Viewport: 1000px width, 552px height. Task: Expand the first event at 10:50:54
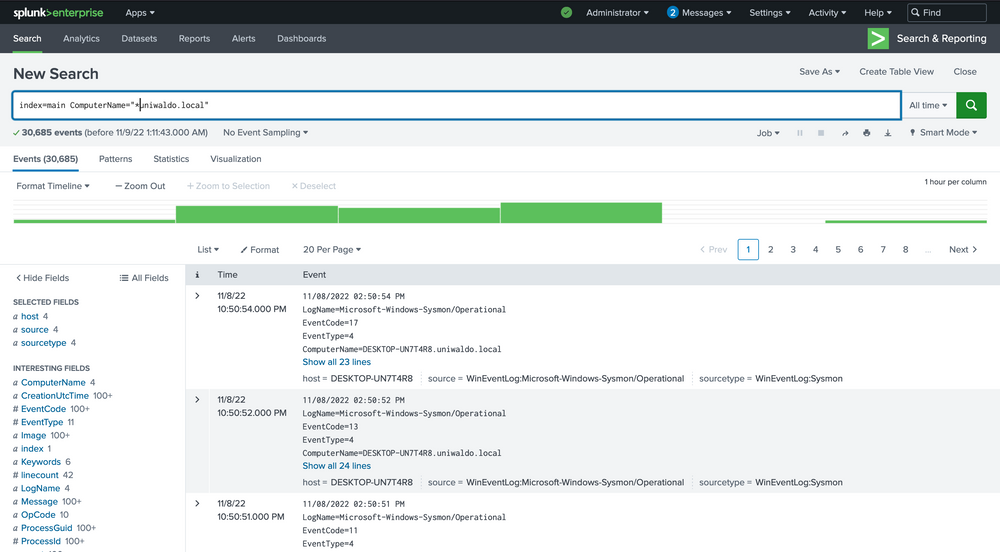pos(197,296)
